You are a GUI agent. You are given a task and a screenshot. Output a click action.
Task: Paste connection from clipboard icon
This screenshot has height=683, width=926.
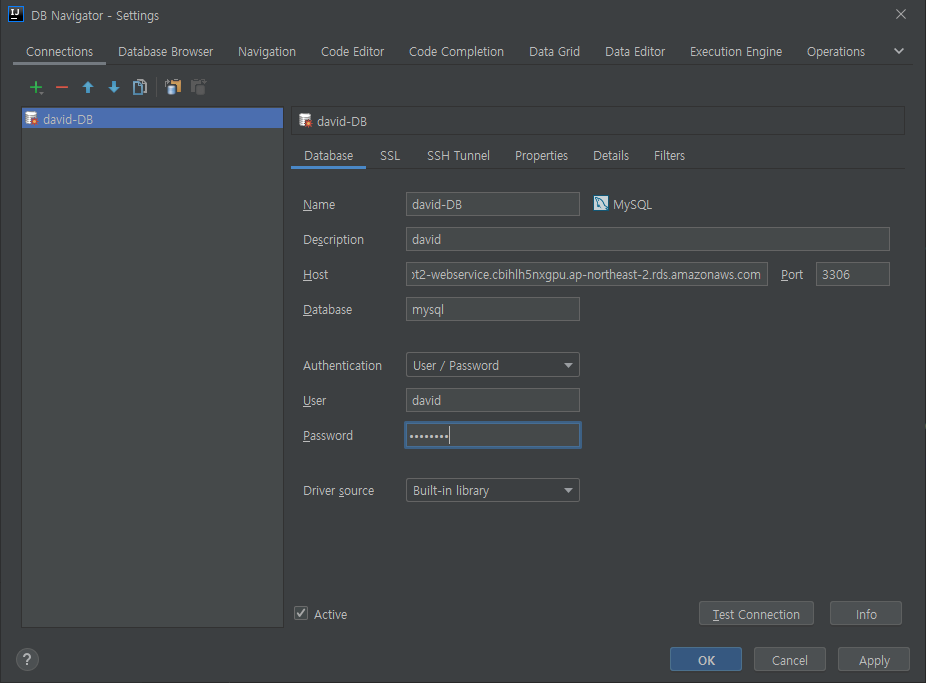[199, 87]
